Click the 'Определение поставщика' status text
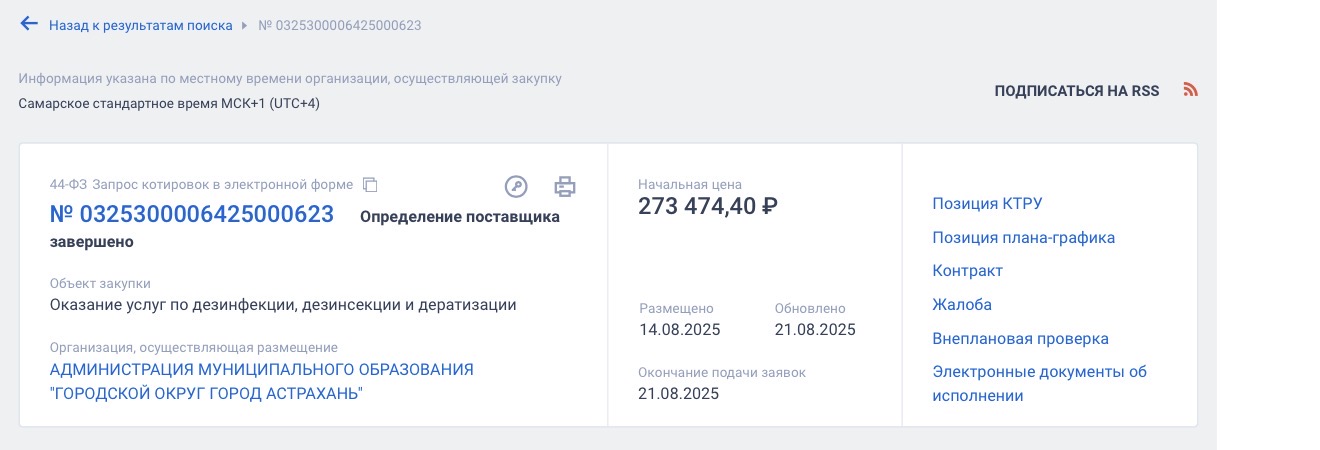The image size is (1320, 450). tap(459, 216)
